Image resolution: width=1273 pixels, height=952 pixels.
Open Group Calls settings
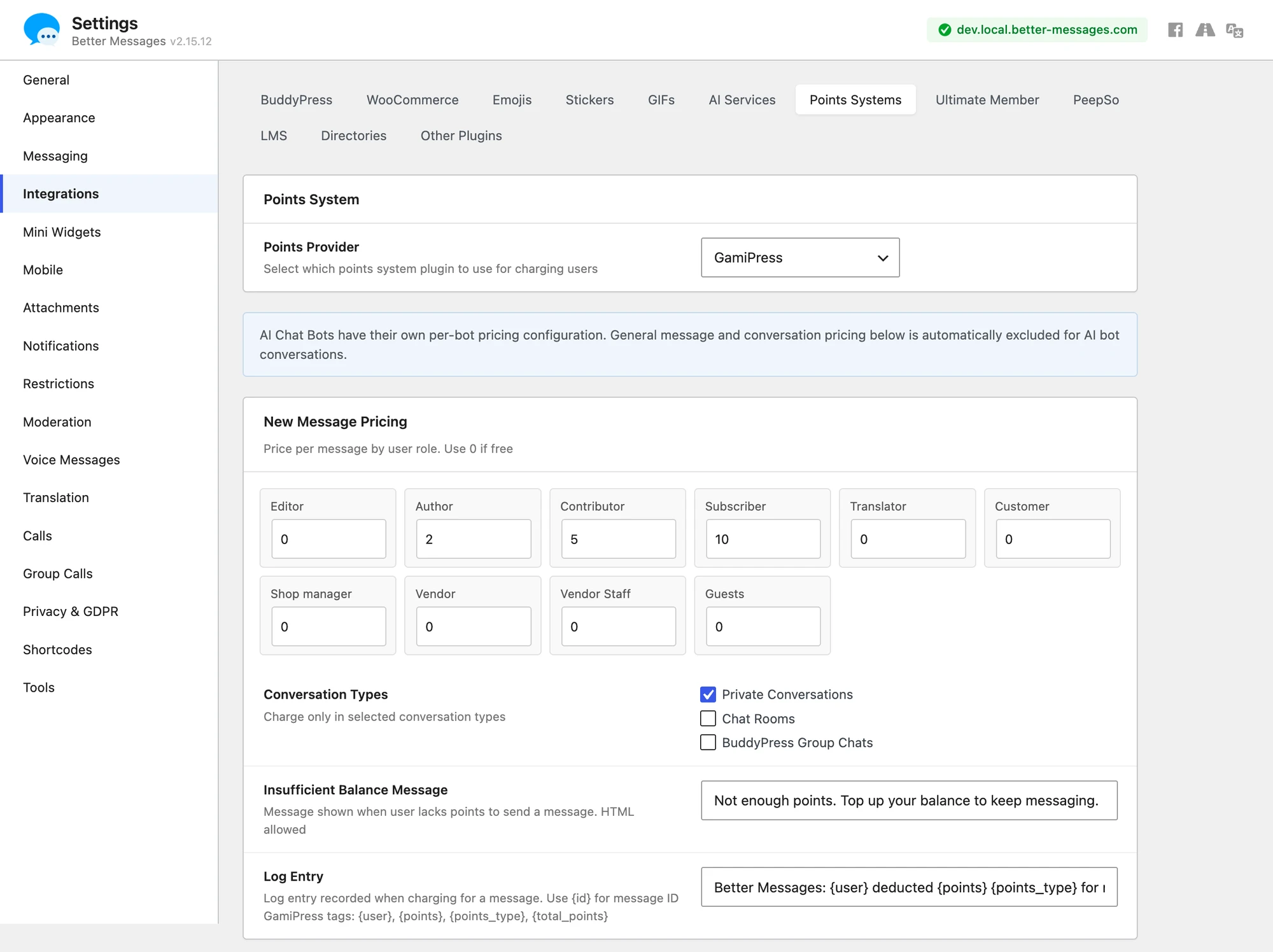pos(109,573)
